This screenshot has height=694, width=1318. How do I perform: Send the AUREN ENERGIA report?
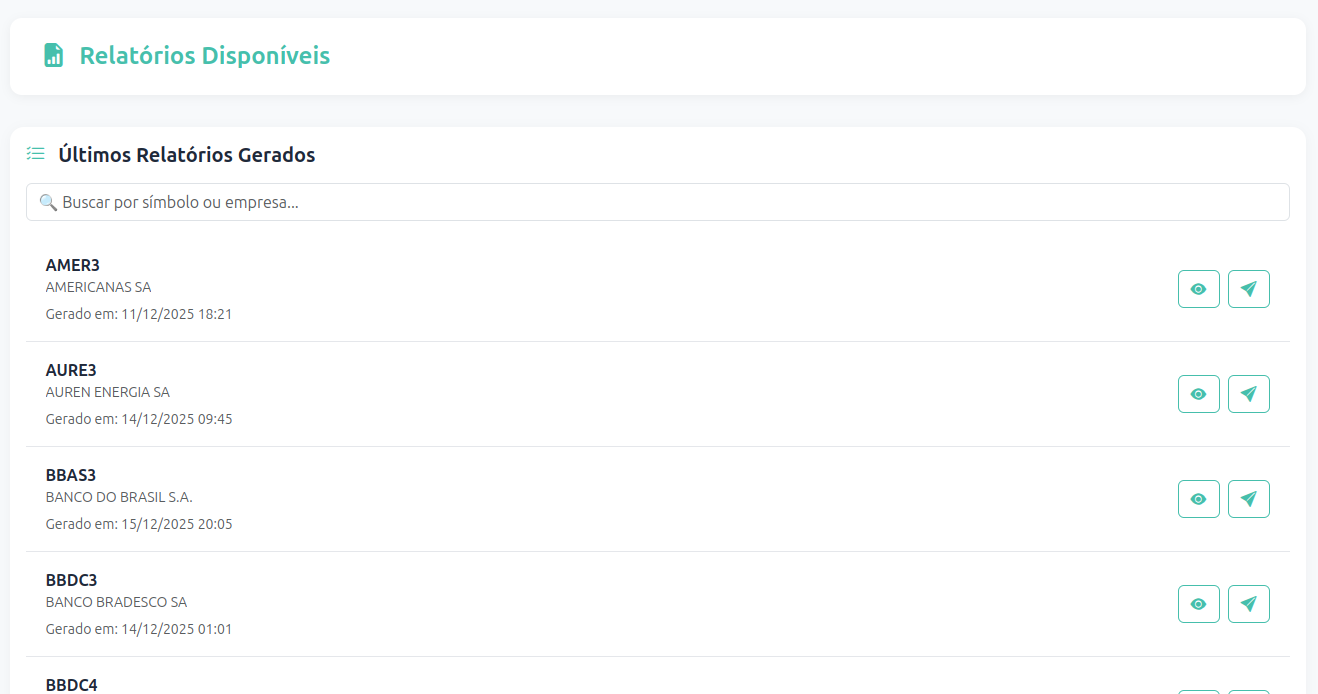1248,394
